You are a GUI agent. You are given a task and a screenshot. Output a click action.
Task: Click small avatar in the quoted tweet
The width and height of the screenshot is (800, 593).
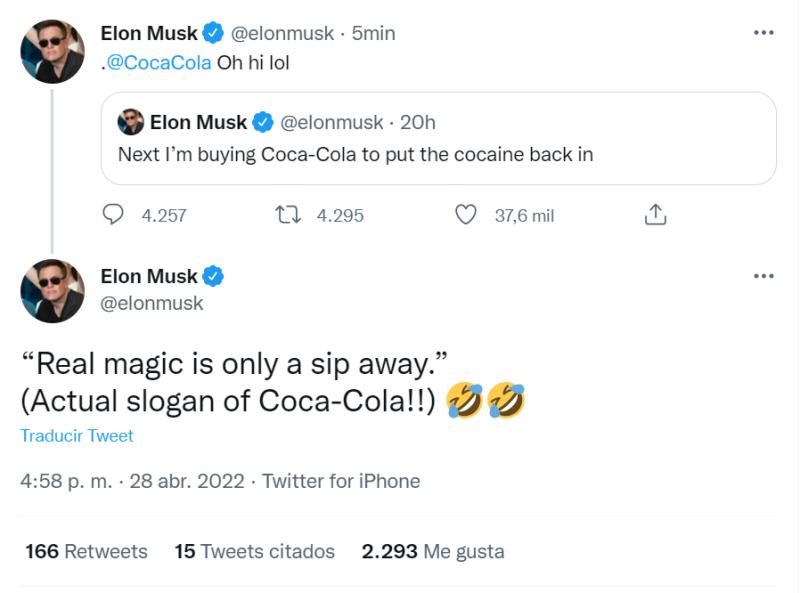(131, 123)
